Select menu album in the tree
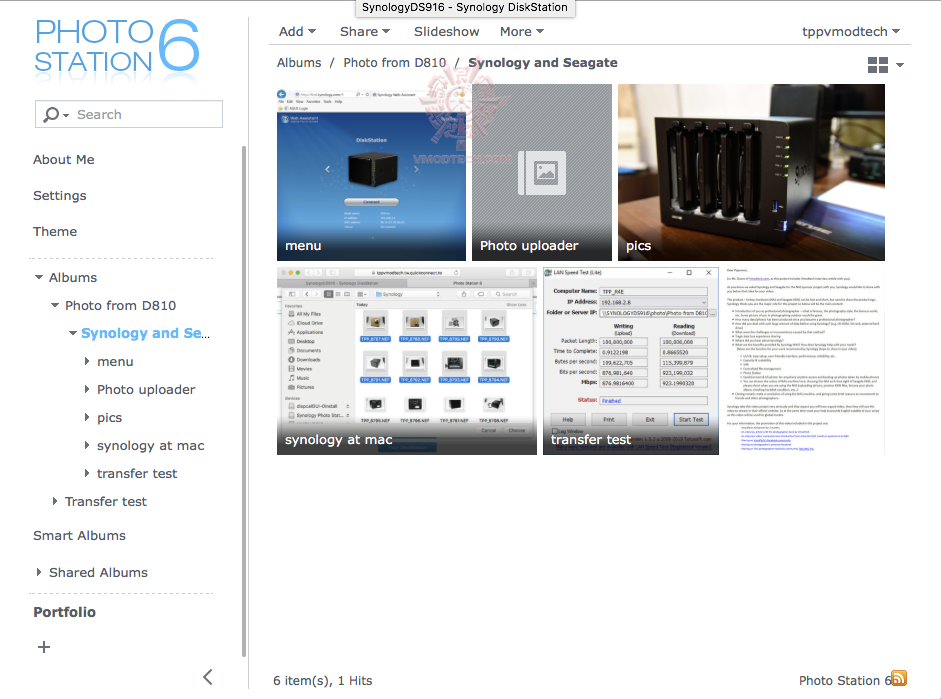Screen dimensions: 941x699 (115, 361)
